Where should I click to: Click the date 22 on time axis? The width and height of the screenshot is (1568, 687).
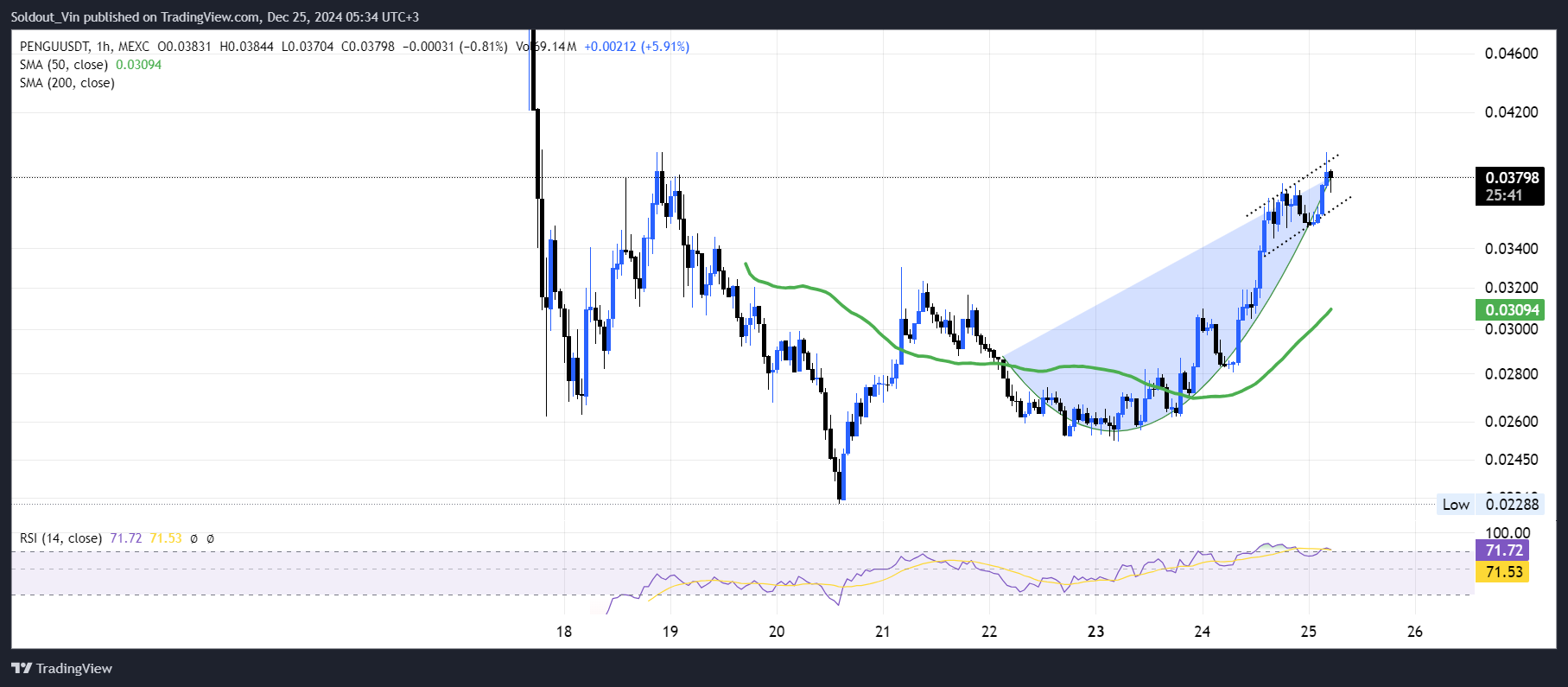(989, 632)
